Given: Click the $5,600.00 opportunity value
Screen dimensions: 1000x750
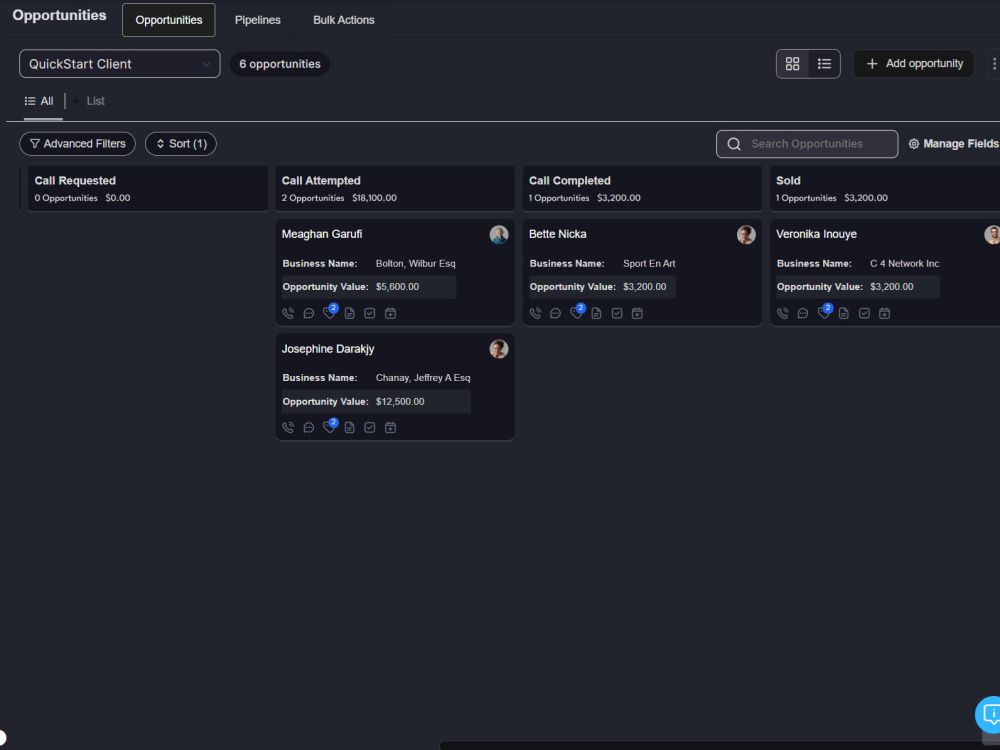Looking at the screenshot, I should [x=397, y=287].
